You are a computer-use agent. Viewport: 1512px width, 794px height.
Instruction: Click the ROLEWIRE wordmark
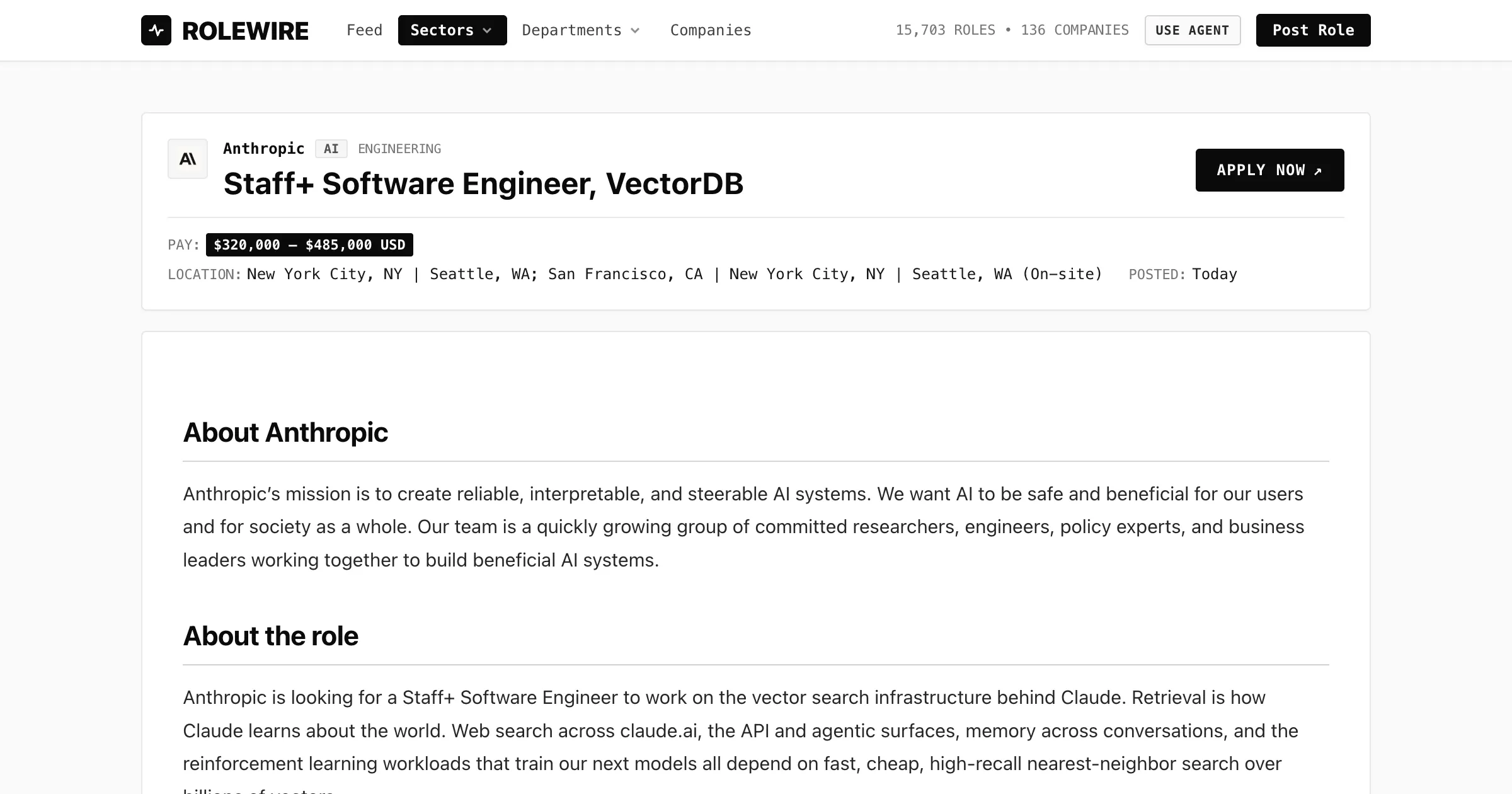(x=246, y=31)
